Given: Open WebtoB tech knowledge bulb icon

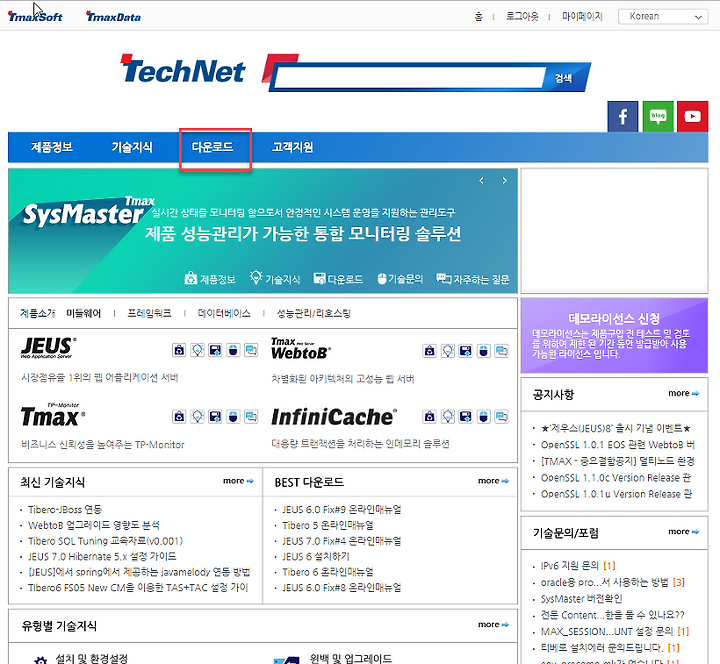Looking at the screenshot, I should tap(448, 351).
